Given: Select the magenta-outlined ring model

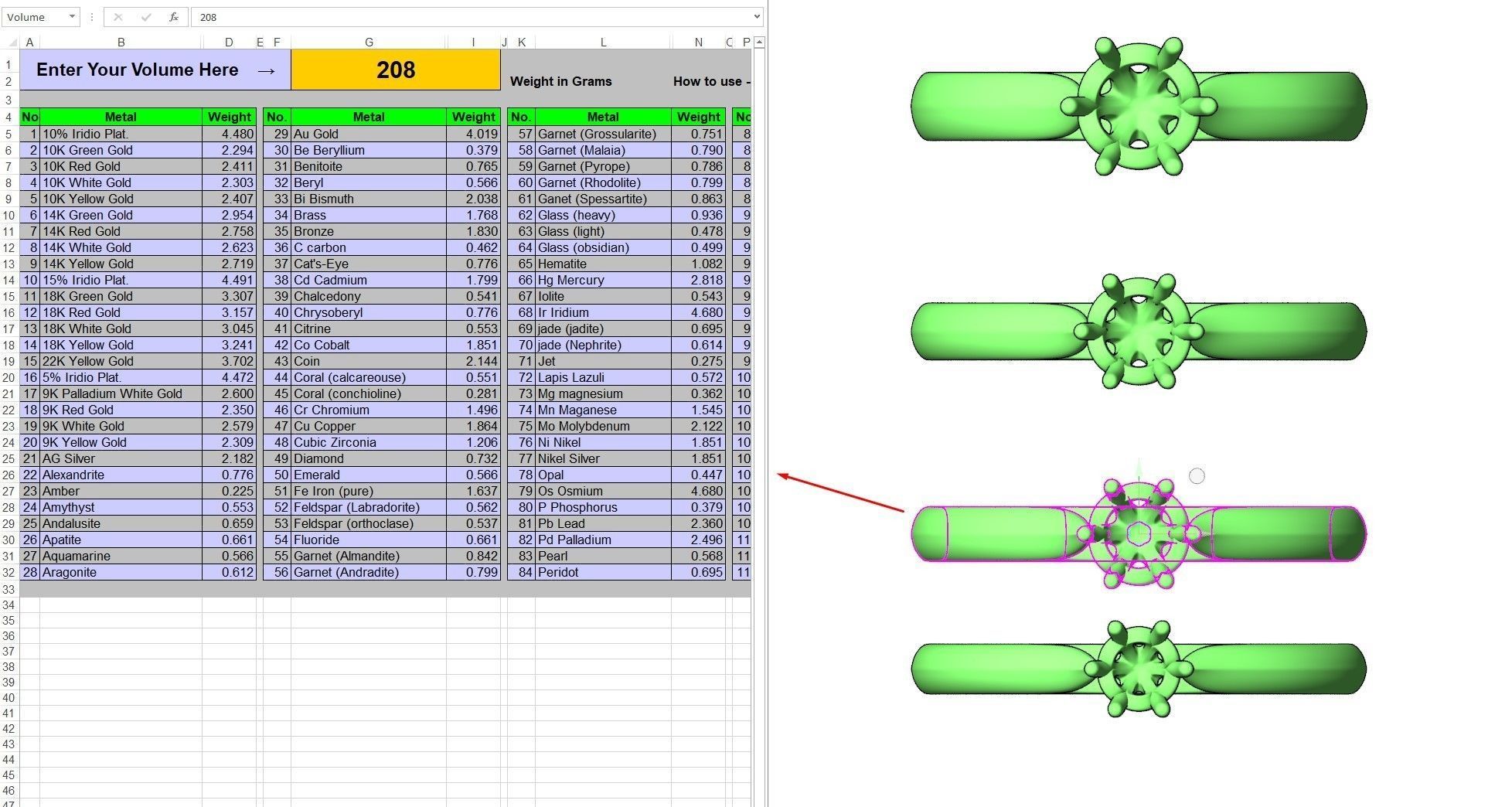Looking at the screenshot, I should pyautogui.click(x=1139, y=533).
